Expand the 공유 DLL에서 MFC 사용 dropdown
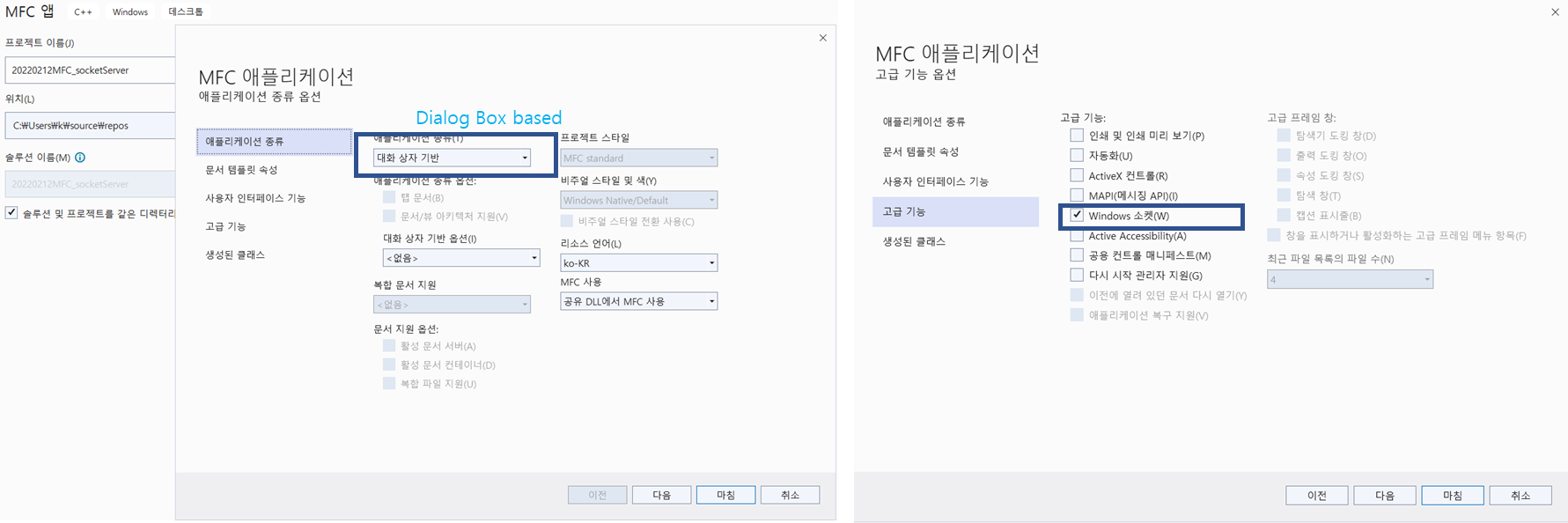The image size is (1568, 523). click(639, 301)
